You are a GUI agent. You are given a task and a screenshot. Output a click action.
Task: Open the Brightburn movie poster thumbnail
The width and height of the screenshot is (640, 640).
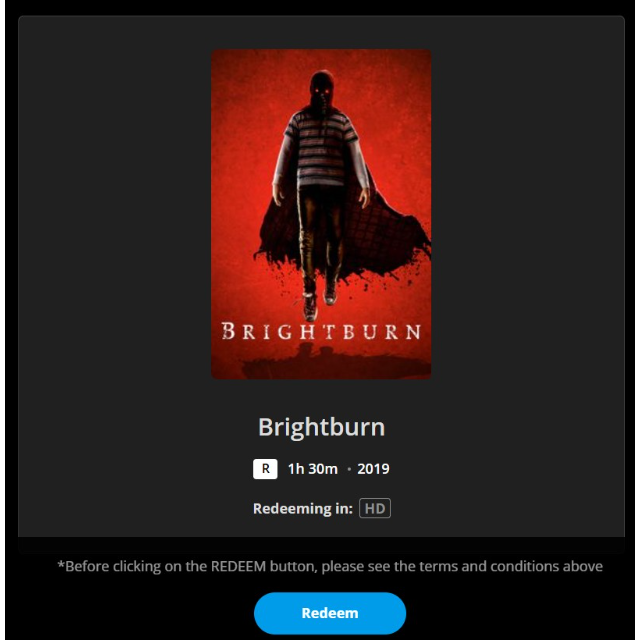pyautogui.click(x=321, y=214)
